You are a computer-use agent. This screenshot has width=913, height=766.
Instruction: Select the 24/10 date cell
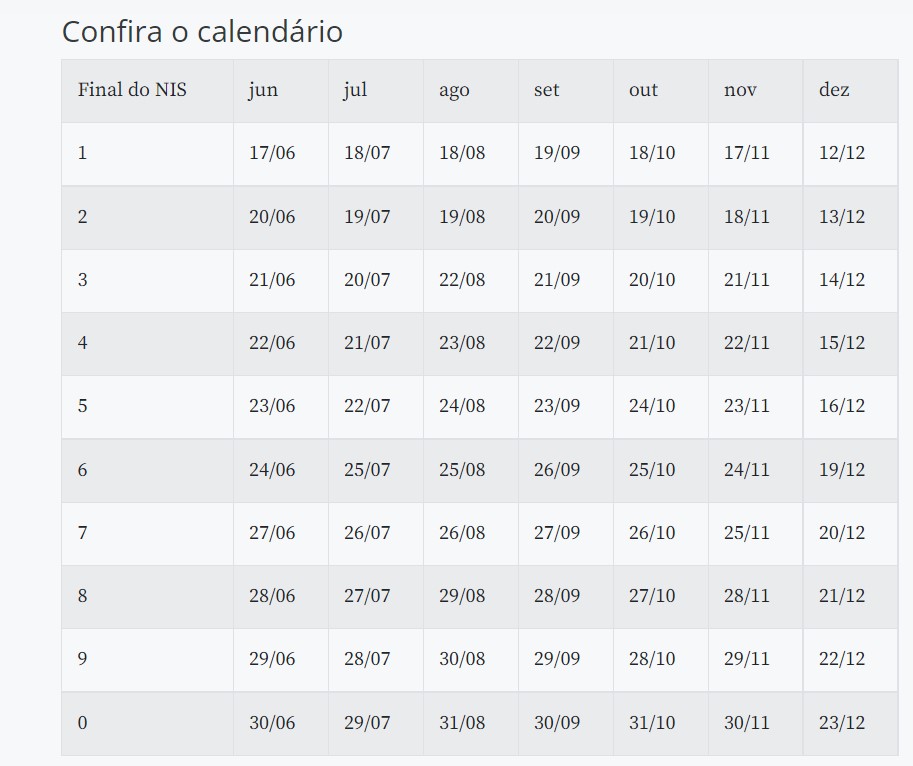click(x=652, y=406)
